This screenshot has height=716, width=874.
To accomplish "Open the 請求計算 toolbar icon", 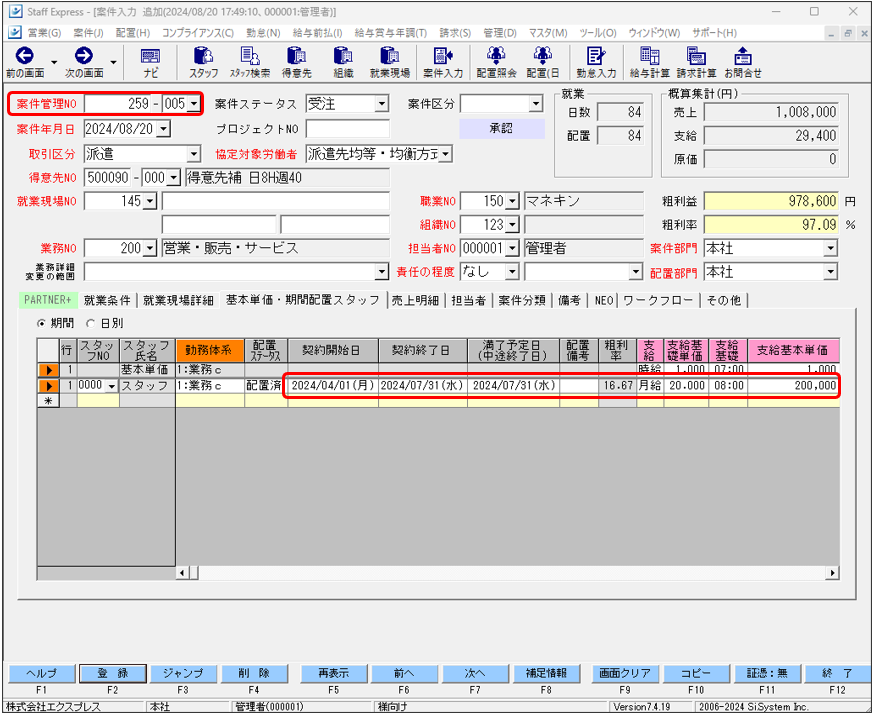I will coord(696,62).
